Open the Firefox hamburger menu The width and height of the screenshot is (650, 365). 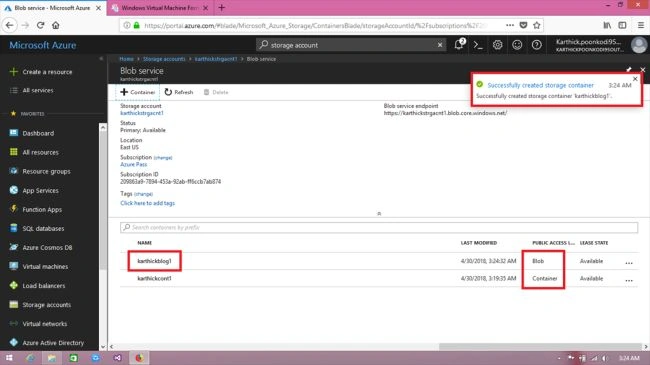pyautogui.click(x=640, y=25)
